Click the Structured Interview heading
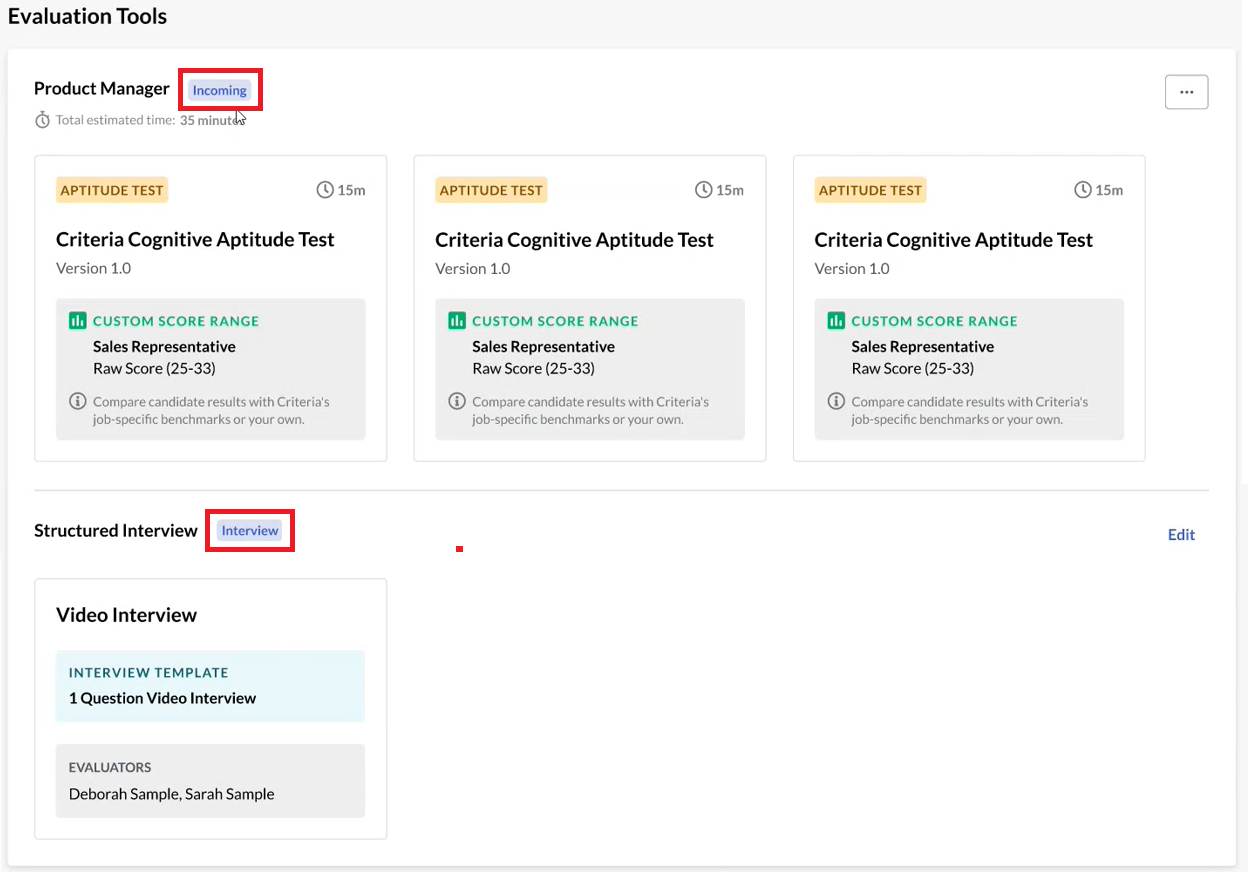The height and width of the screenshot is (872, 1248). (116, 531)
